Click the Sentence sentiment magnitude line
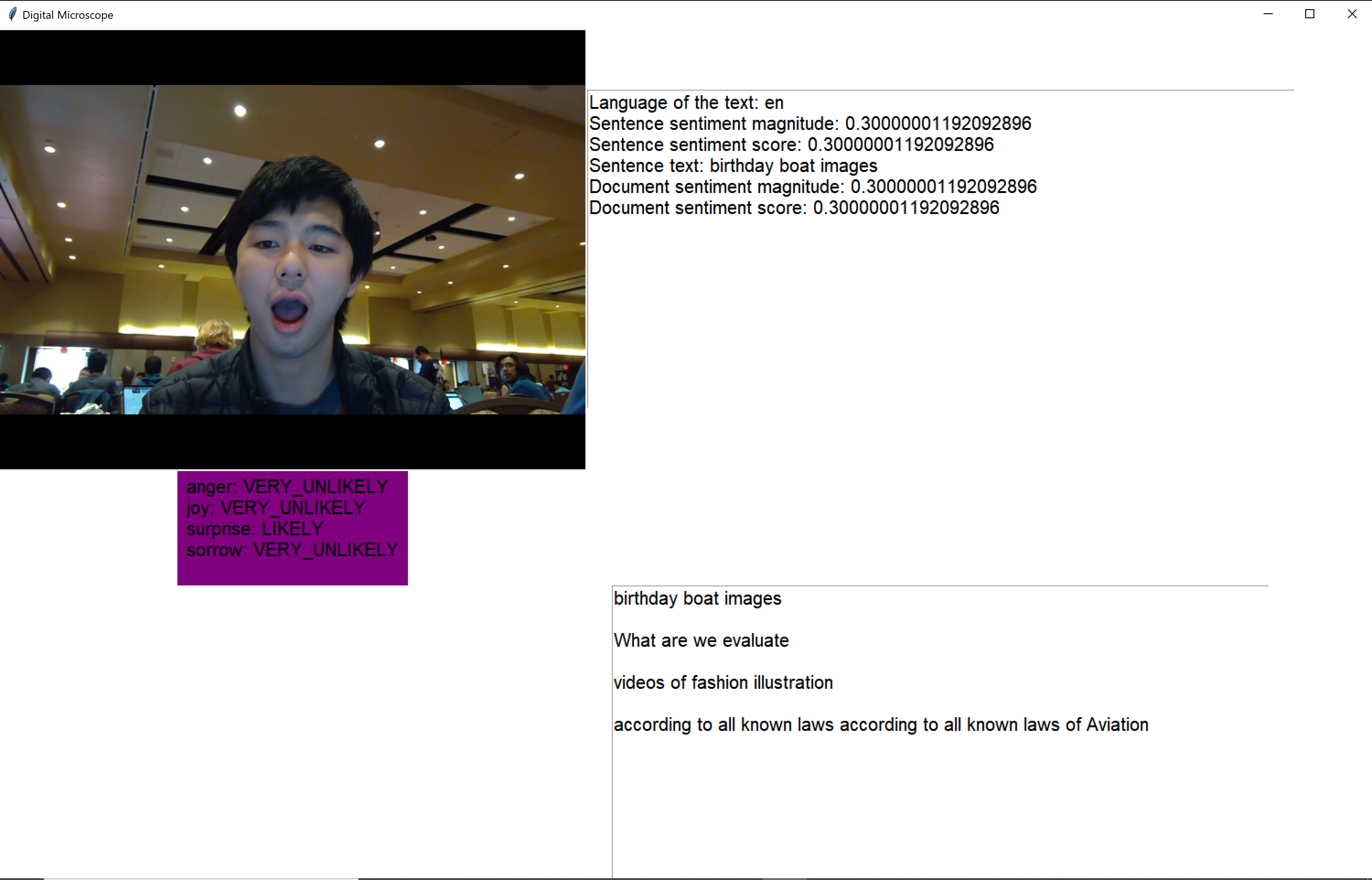This screenshot has height=880, width=1372. [810, 124]
